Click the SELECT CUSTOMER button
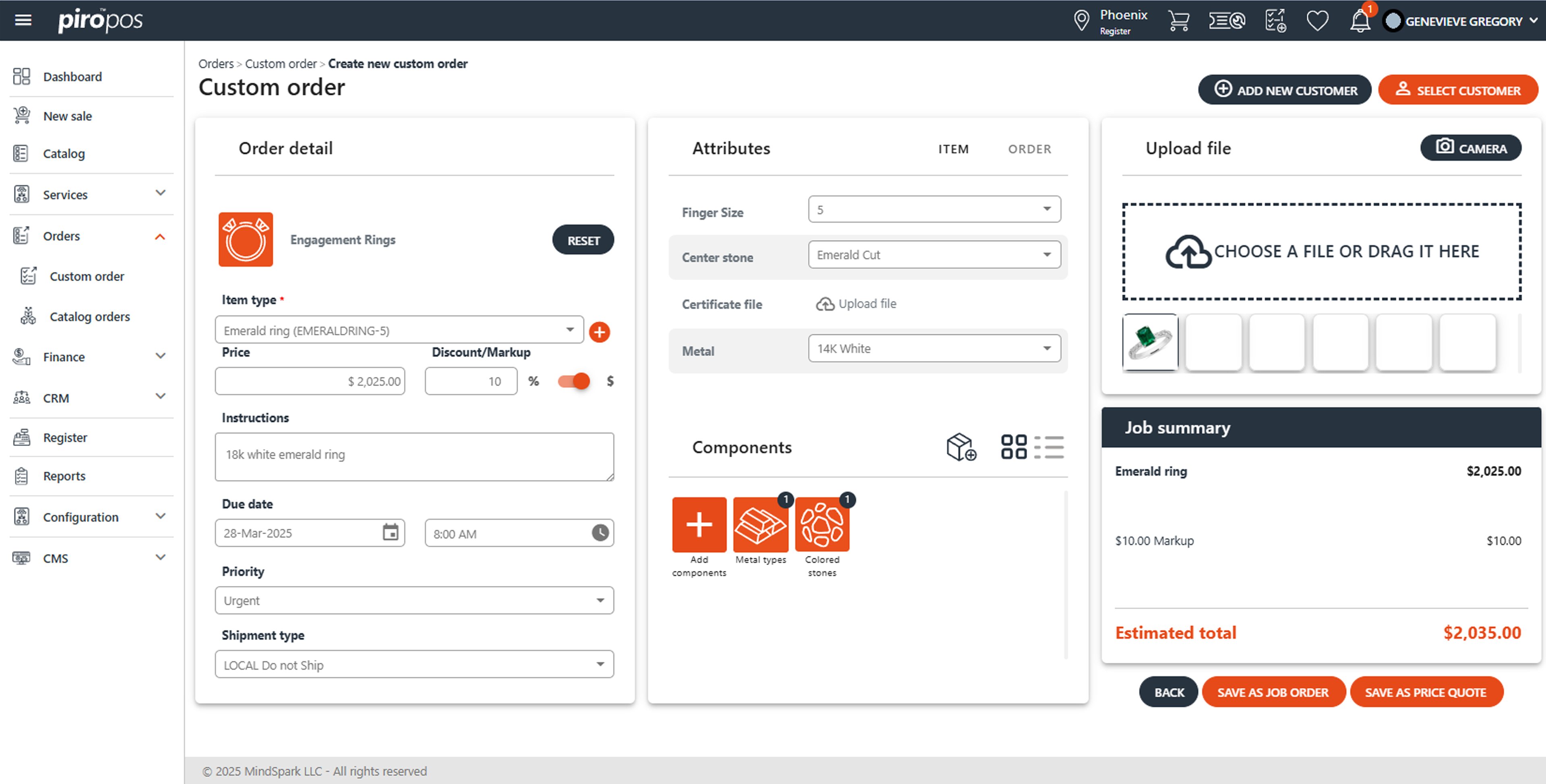The image size is (1546, 784). pyautogui.click(x=1458, y=91)
